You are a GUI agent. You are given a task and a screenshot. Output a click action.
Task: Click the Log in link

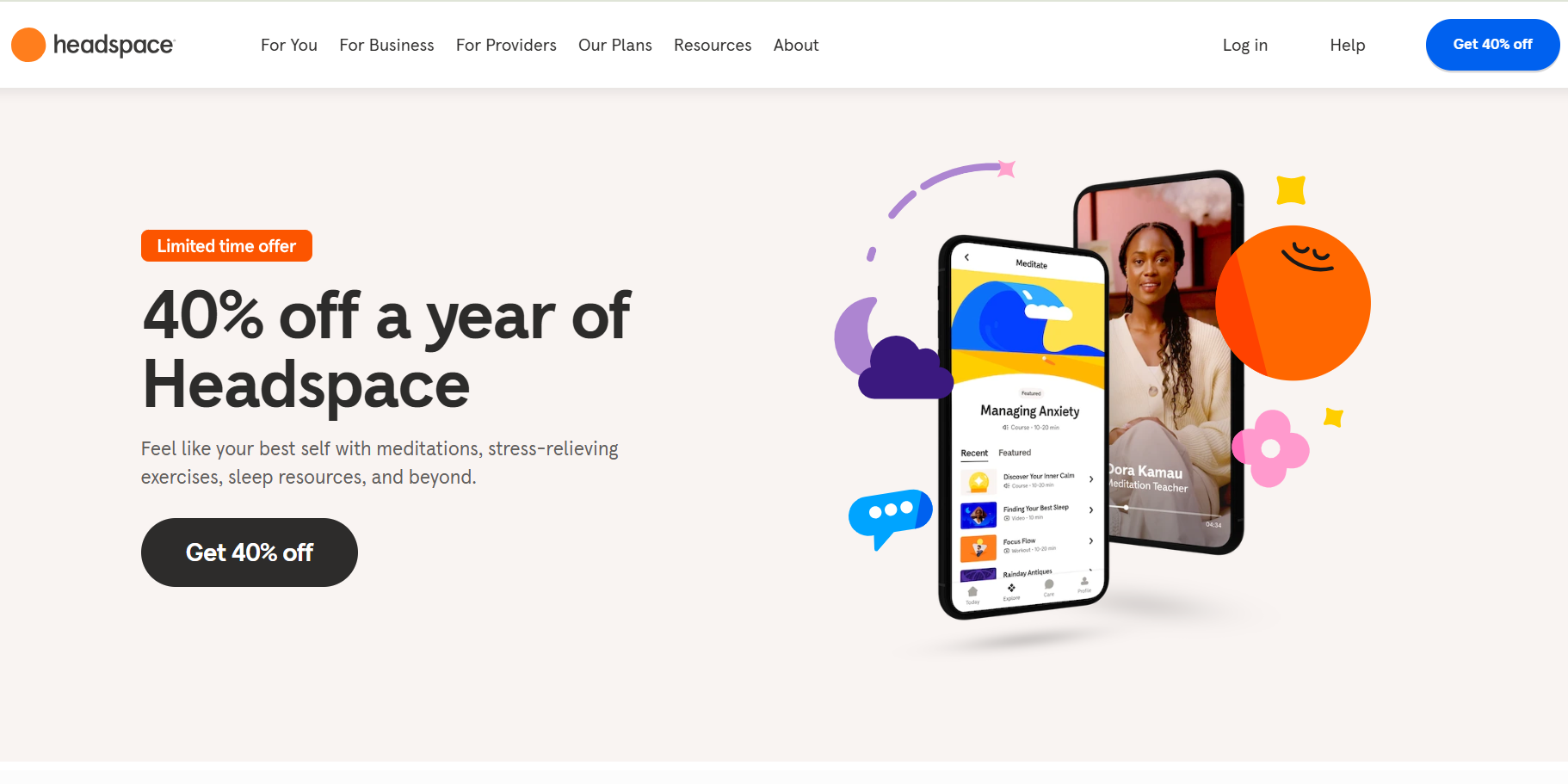click(x=1245, y=45)
